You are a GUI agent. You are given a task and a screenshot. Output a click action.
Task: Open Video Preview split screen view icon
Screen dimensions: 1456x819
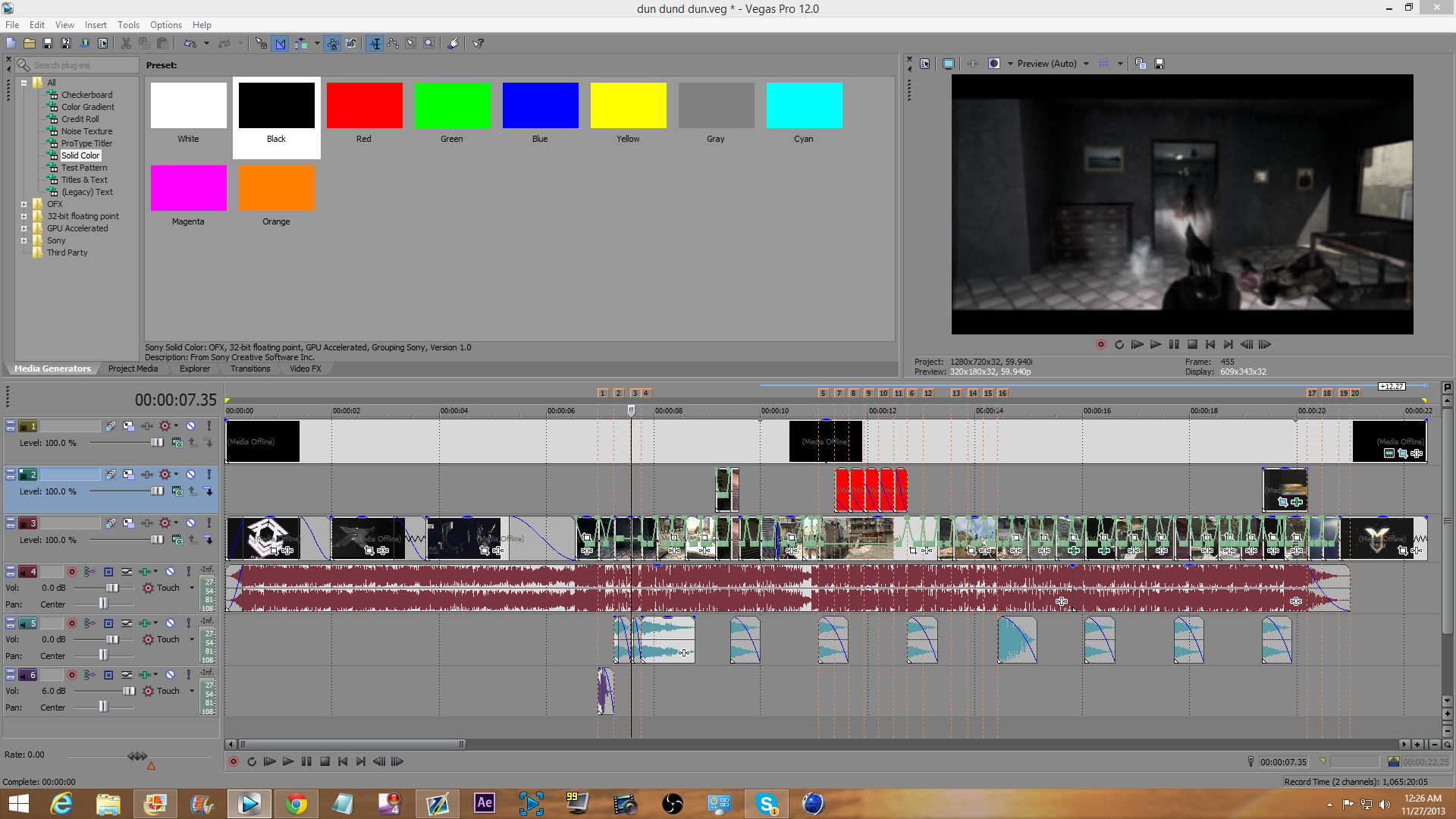coord(994,64)
